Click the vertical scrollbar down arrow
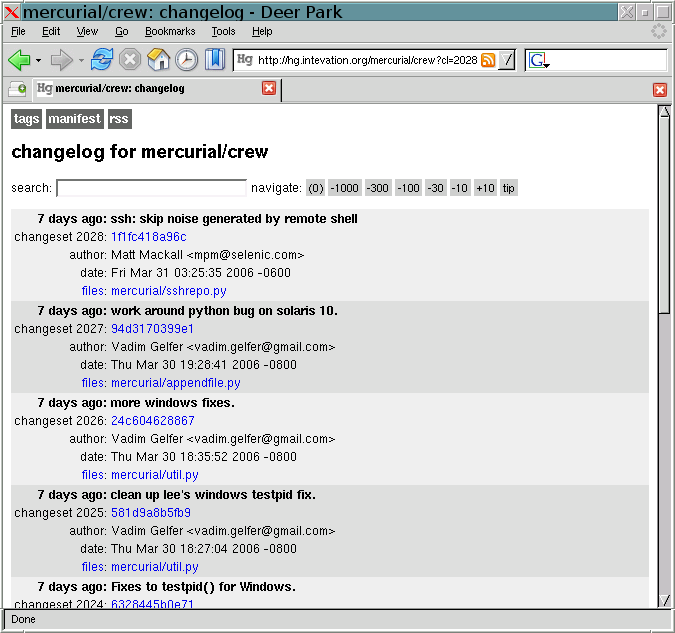 (x=664, y=600)
